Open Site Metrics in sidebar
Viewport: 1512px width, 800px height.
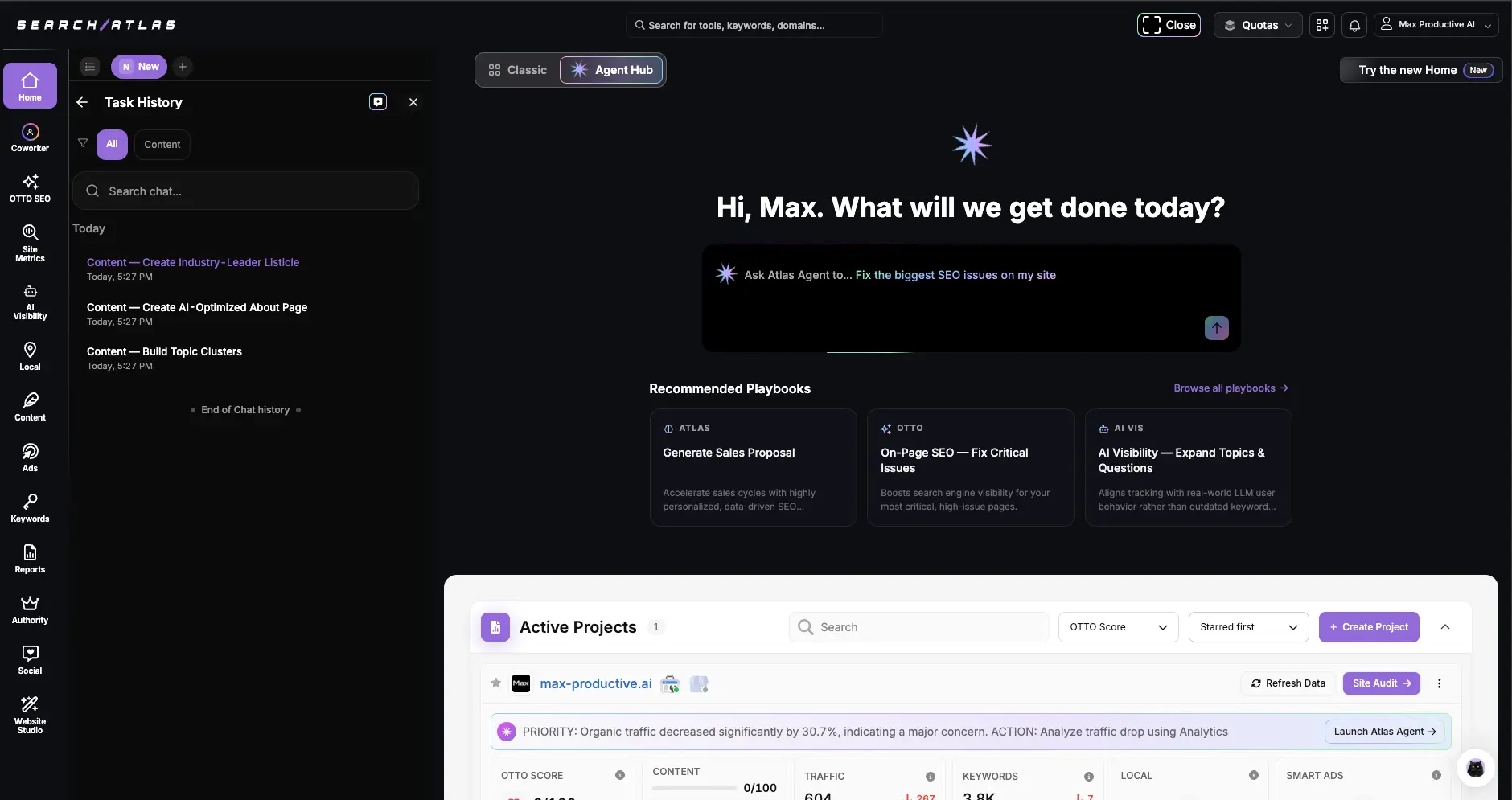(x=30, y=243)
